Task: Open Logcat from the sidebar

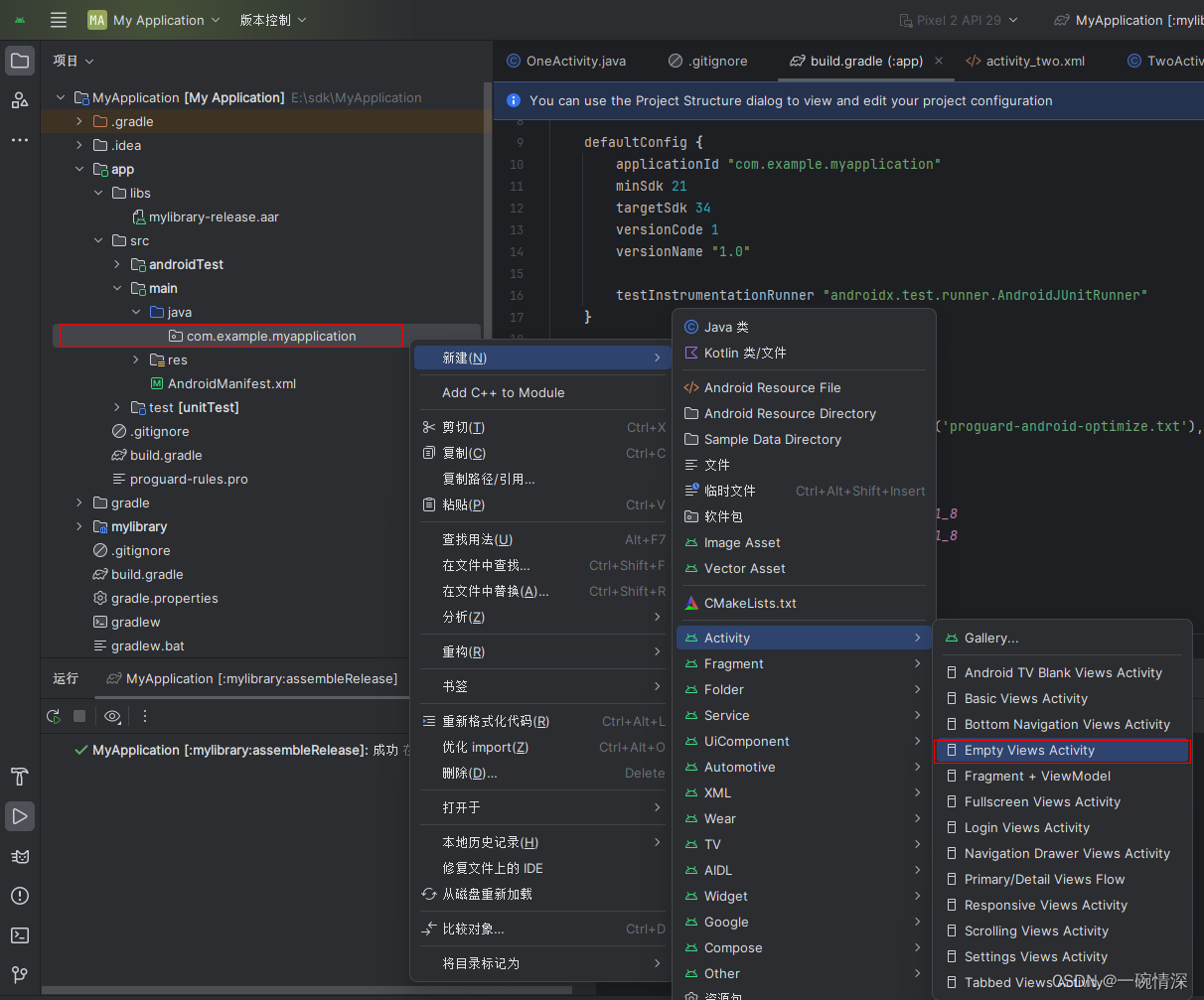Action: [x=20, y=856]
